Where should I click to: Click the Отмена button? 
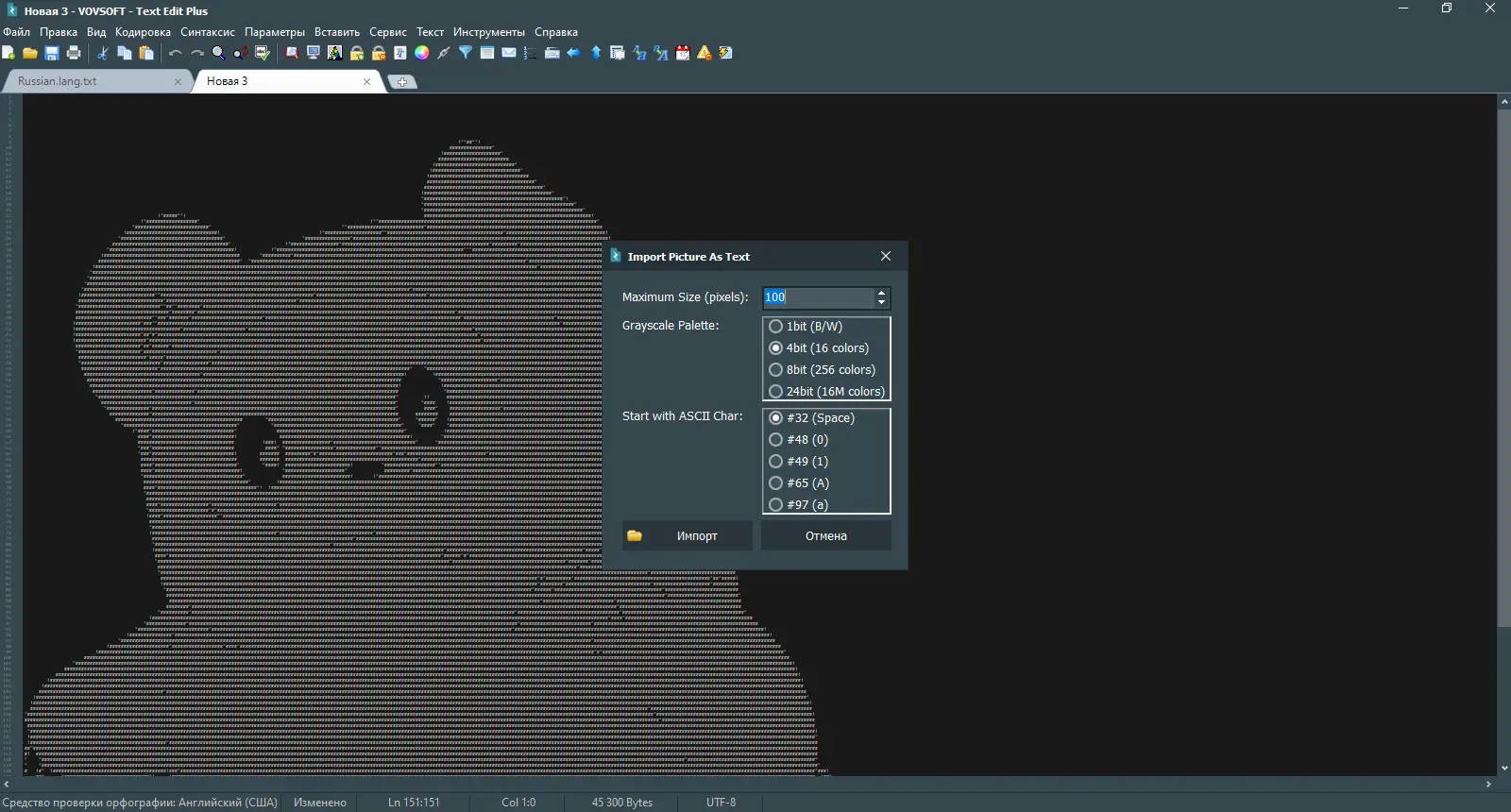point(826,536)
